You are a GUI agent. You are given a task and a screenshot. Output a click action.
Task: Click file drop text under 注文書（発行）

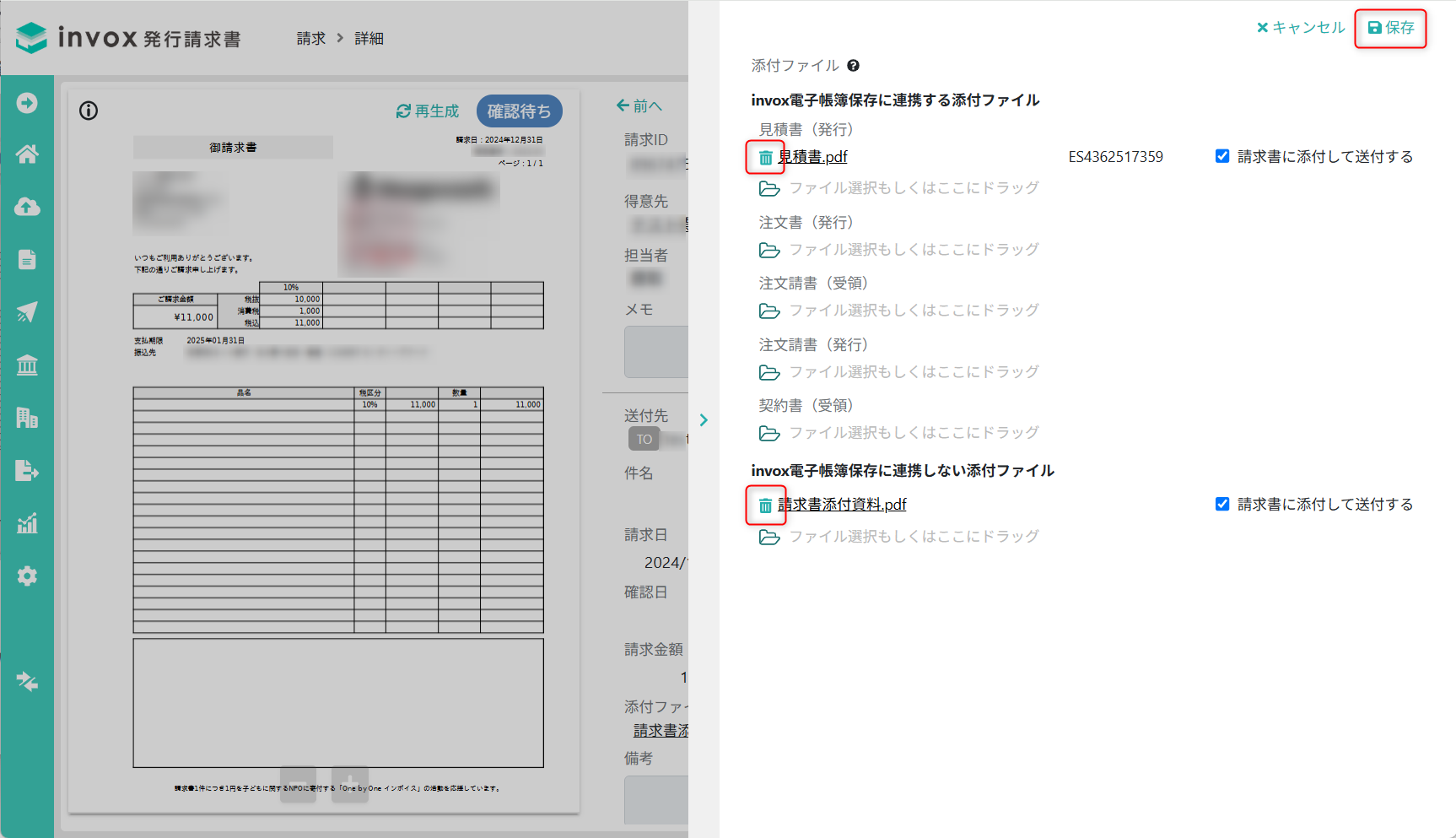tap(914, 249)
